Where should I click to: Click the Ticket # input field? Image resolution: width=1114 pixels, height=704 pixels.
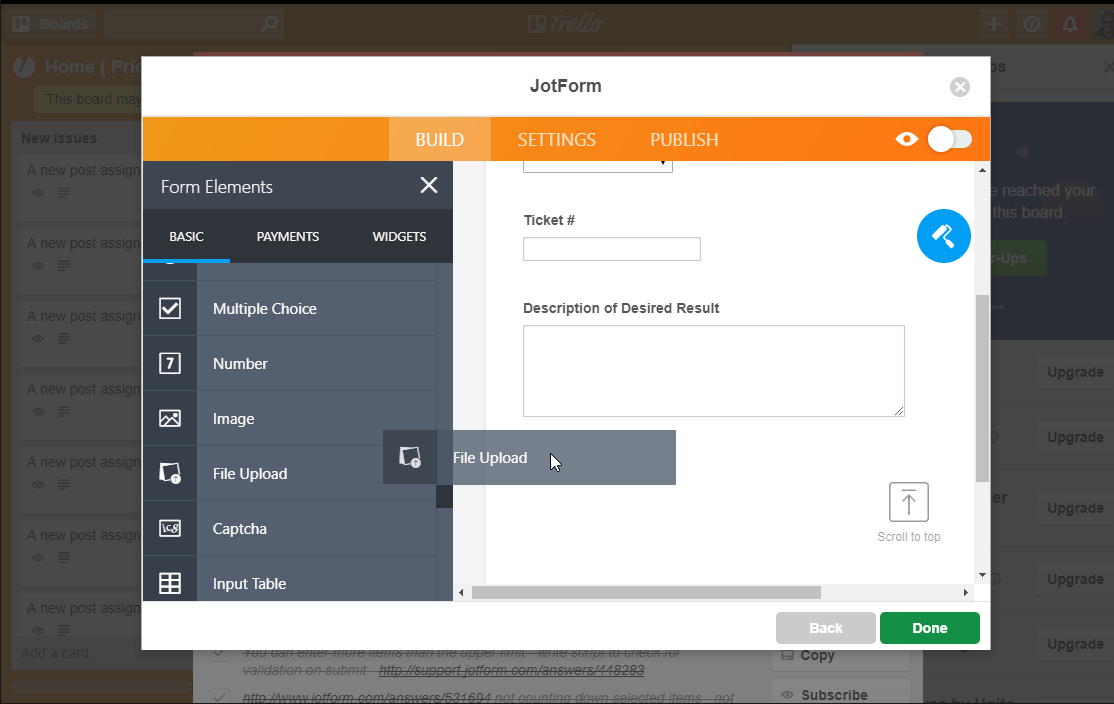[x=611, y=249]
